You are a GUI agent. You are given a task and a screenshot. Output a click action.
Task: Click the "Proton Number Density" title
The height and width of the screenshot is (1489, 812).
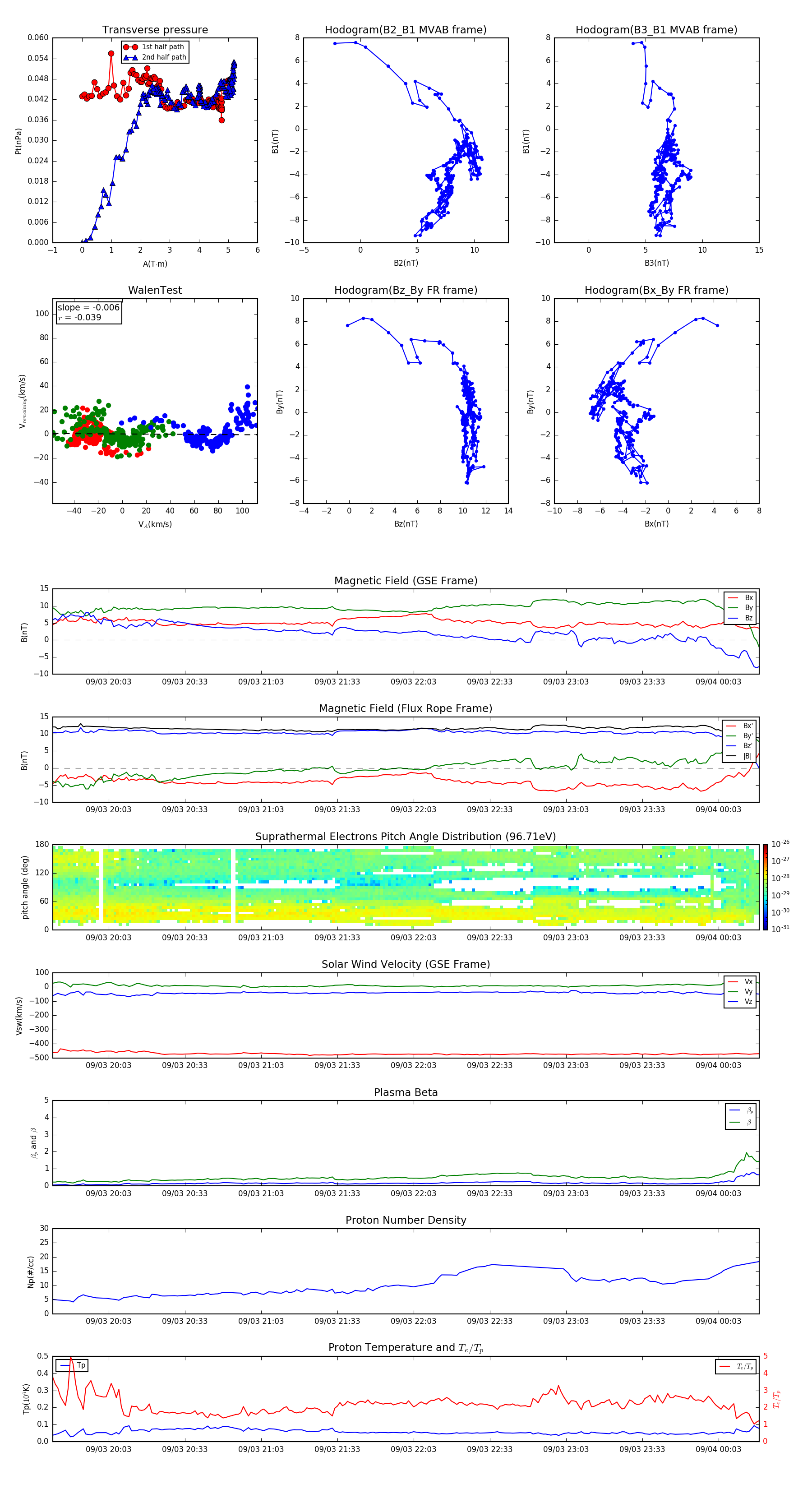406,1220
